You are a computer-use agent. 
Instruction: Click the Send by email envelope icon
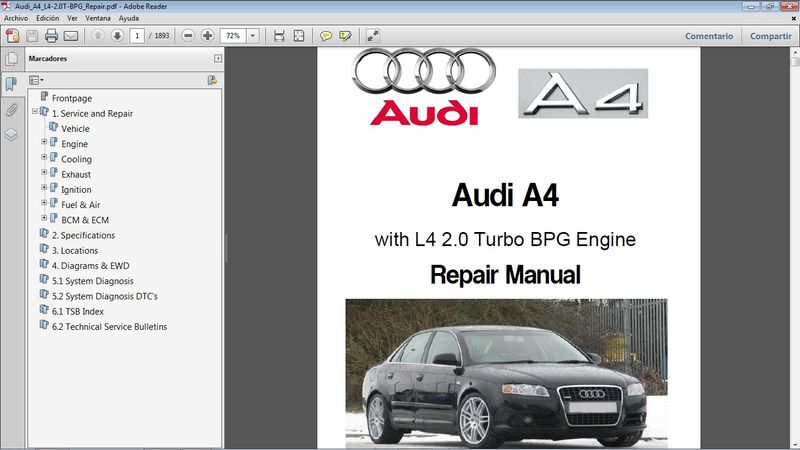(x=71, y=36)
